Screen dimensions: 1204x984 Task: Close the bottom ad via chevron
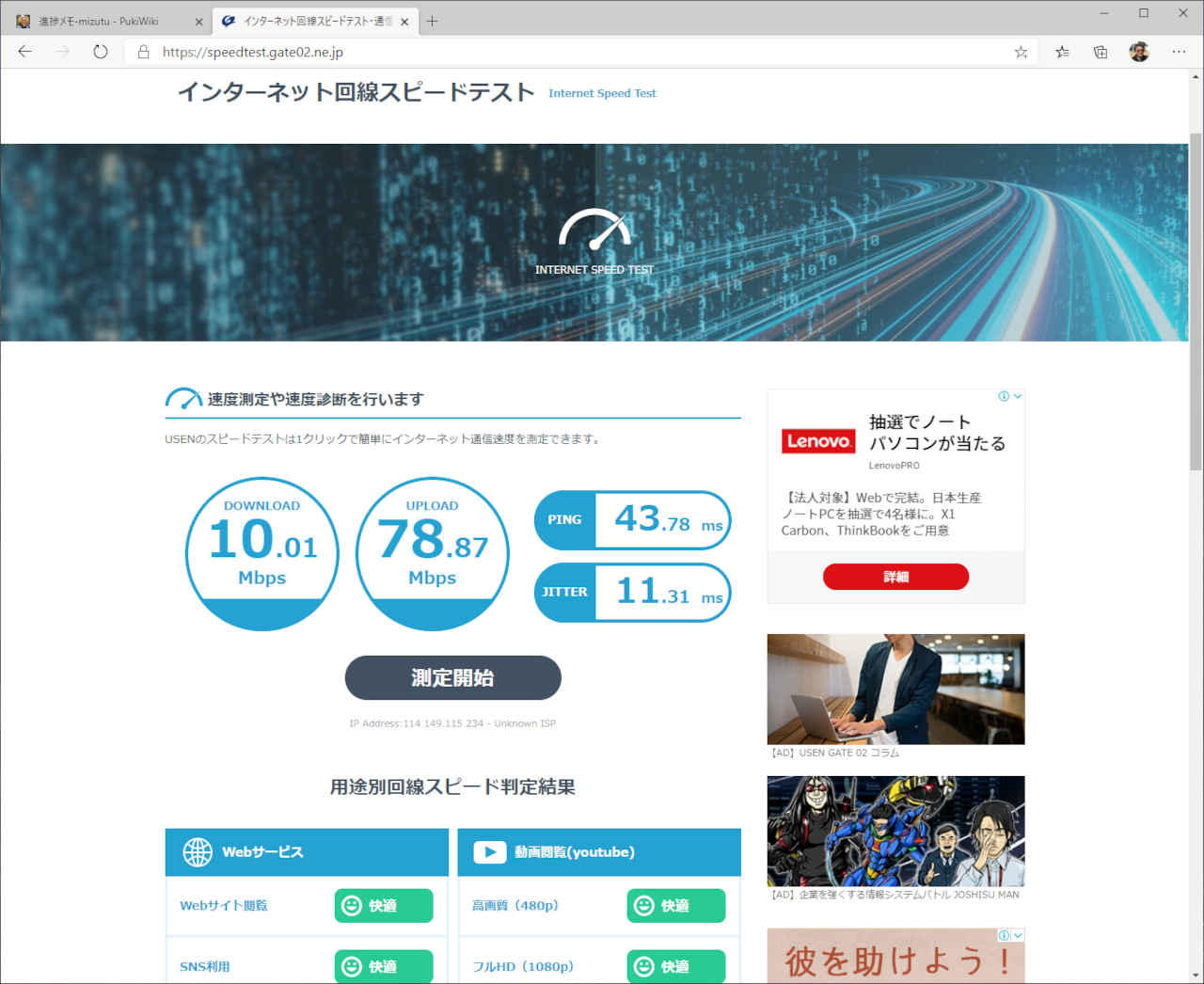[1018, 935]
